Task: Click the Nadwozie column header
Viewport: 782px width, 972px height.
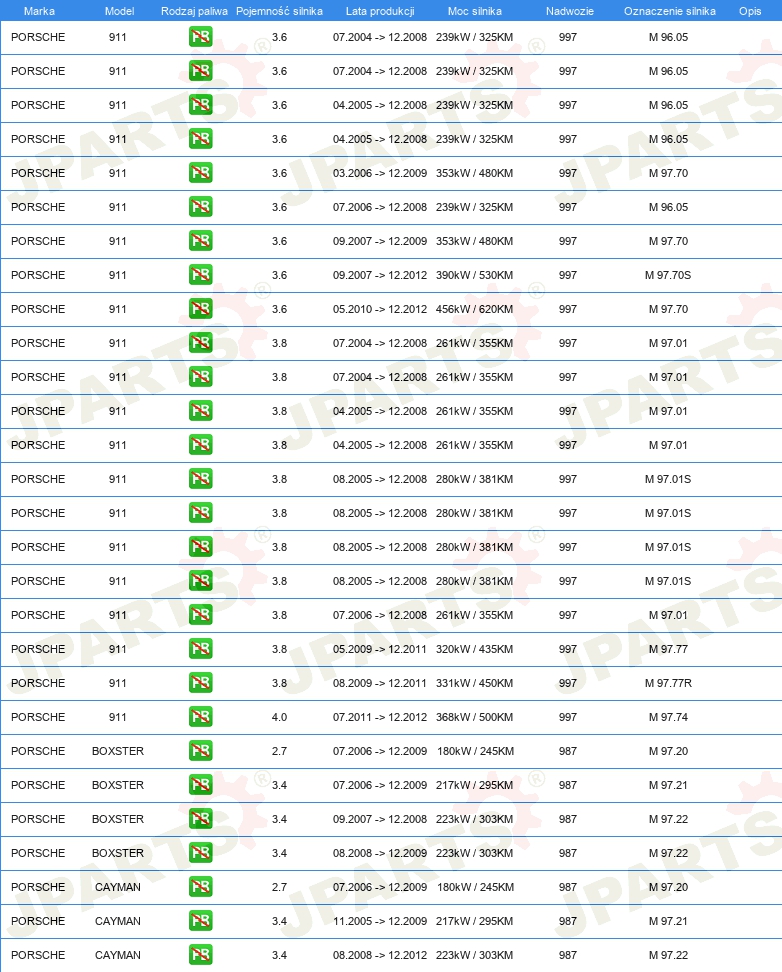Action: pyautogui.click(x=569, y=11)
